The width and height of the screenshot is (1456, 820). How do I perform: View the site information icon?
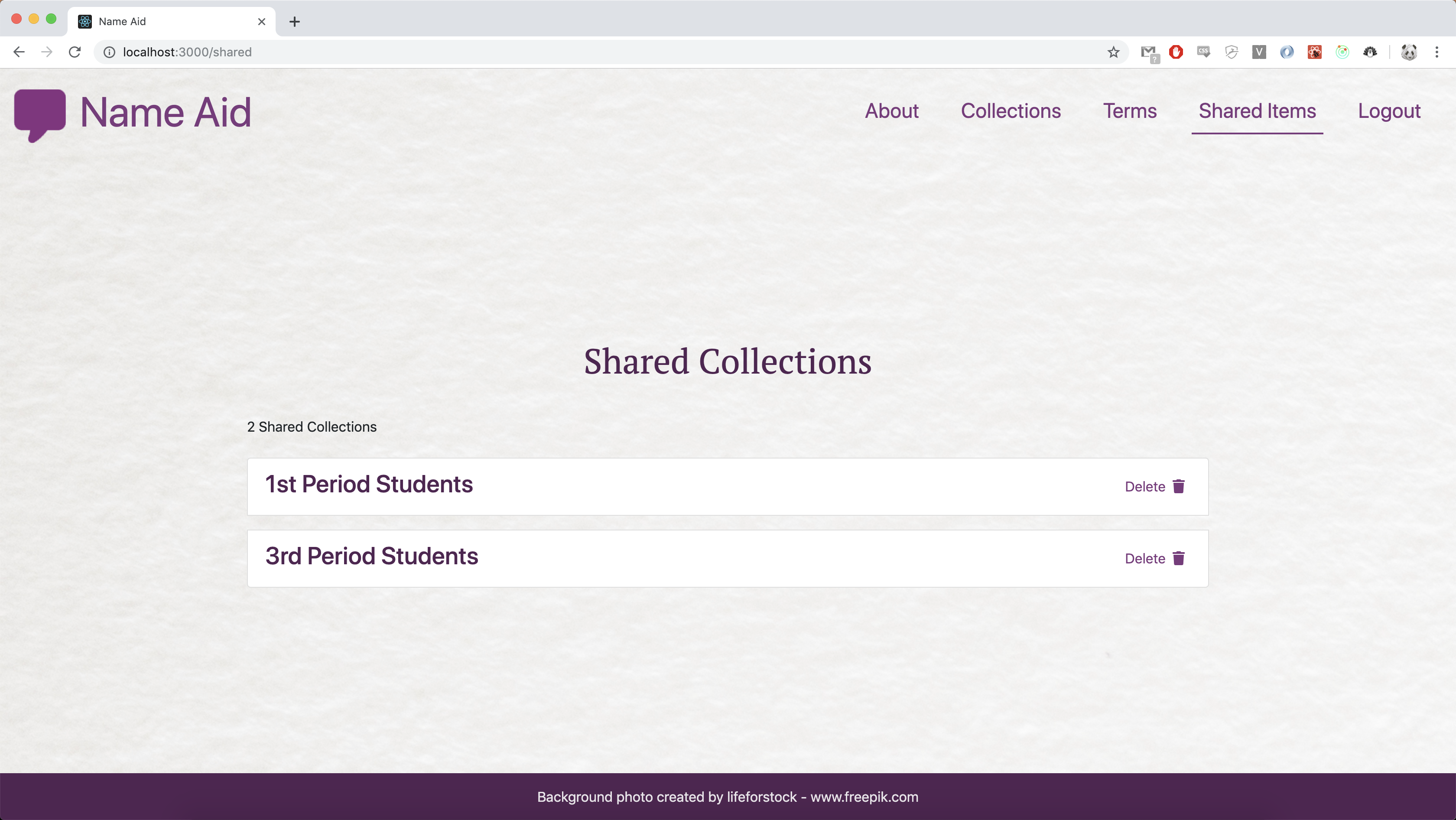(110, 52)
